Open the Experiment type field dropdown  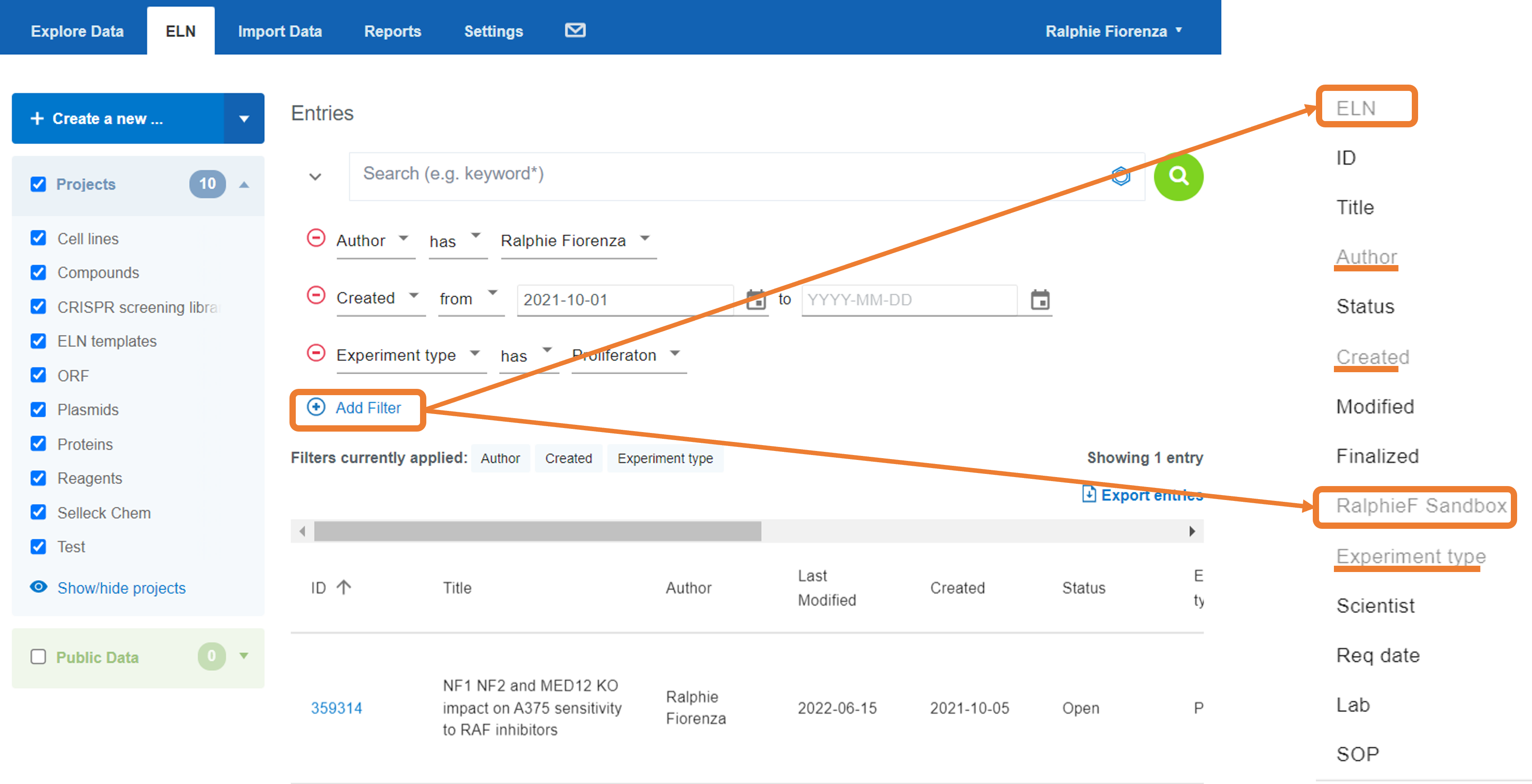(411, 356)
